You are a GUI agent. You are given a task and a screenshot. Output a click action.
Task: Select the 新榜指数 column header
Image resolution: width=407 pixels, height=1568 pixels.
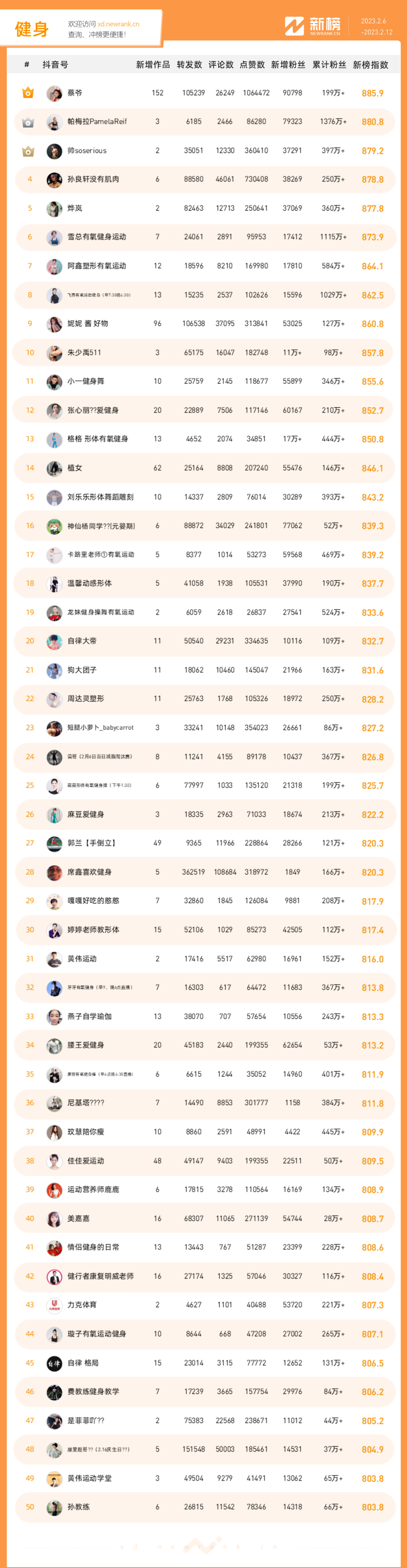(370, 65)
